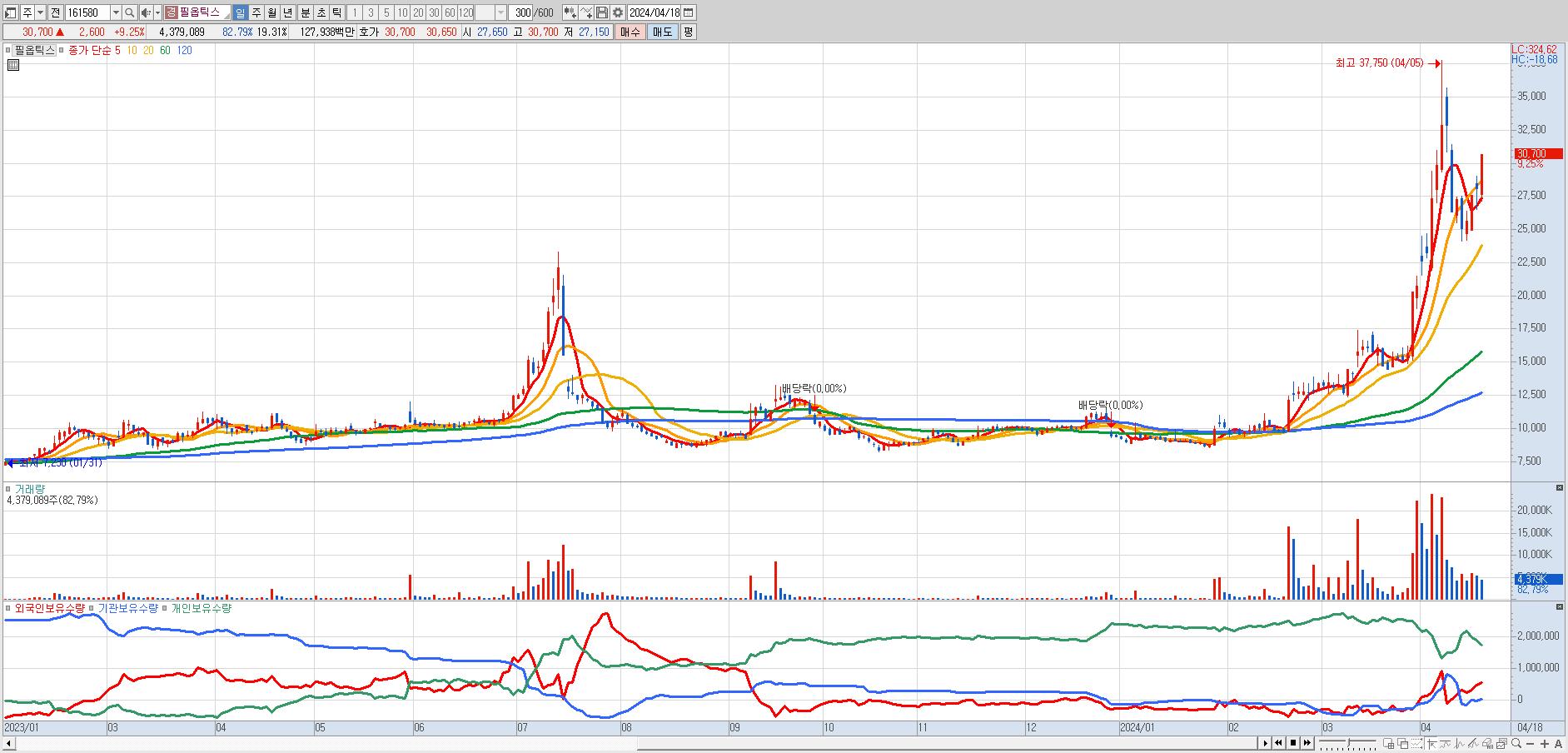
Task: Click the stock code input 161580
Action: (87, 12)
